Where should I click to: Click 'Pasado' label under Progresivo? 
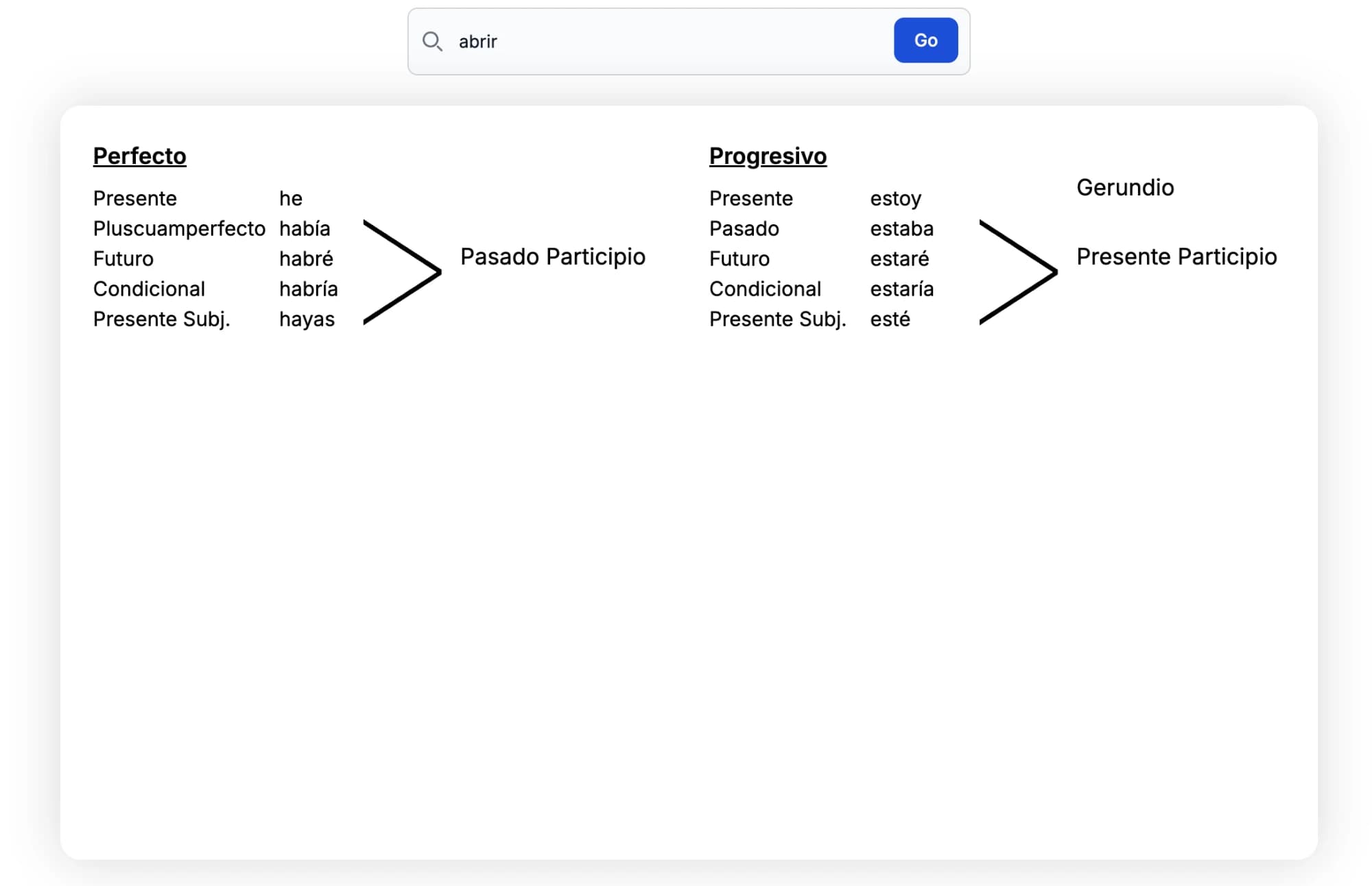(x=744, y=228)
